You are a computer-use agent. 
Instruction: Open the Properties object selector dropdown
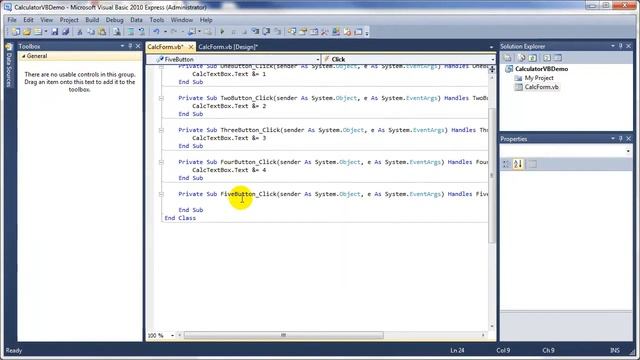(628, 151)
